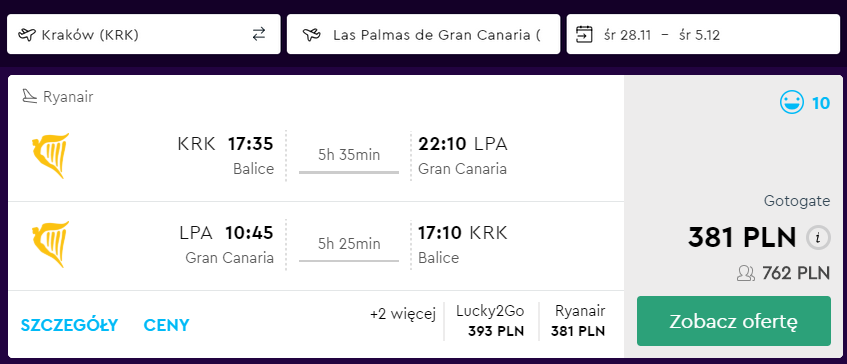Click the smiley rating icon beside 10

792,102
